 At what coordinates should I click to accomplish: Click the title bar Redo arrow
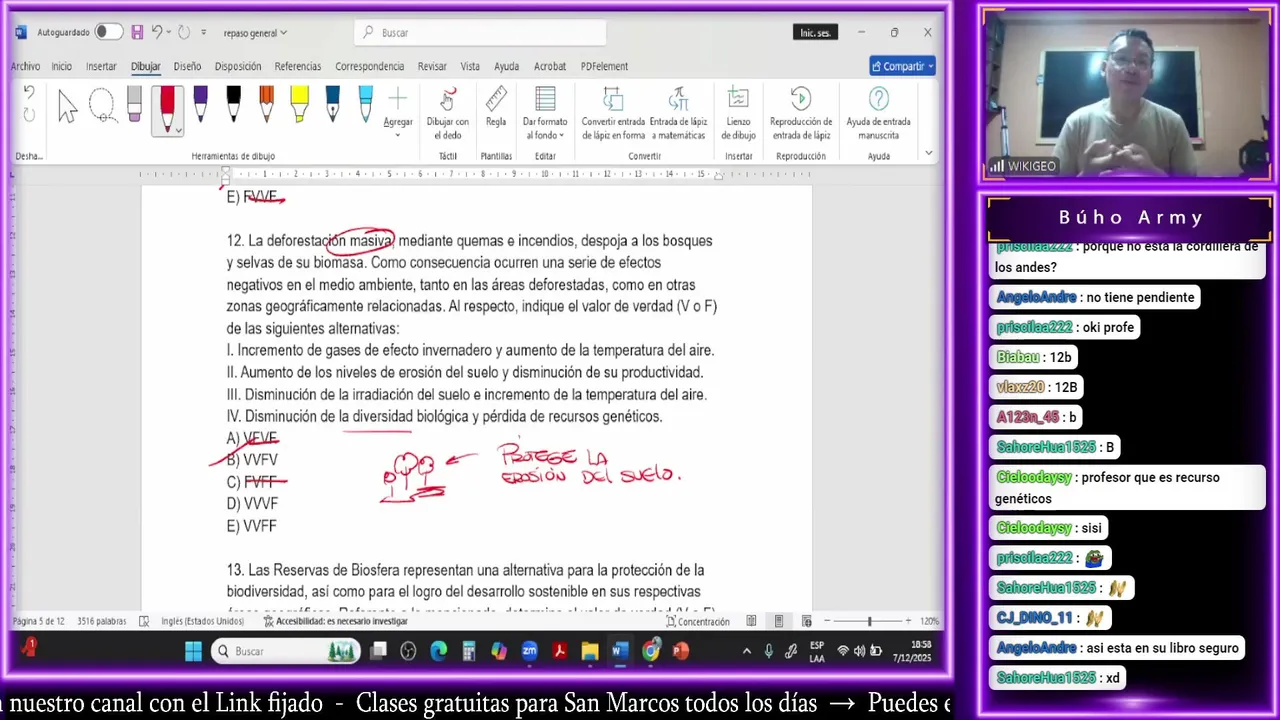184,32
